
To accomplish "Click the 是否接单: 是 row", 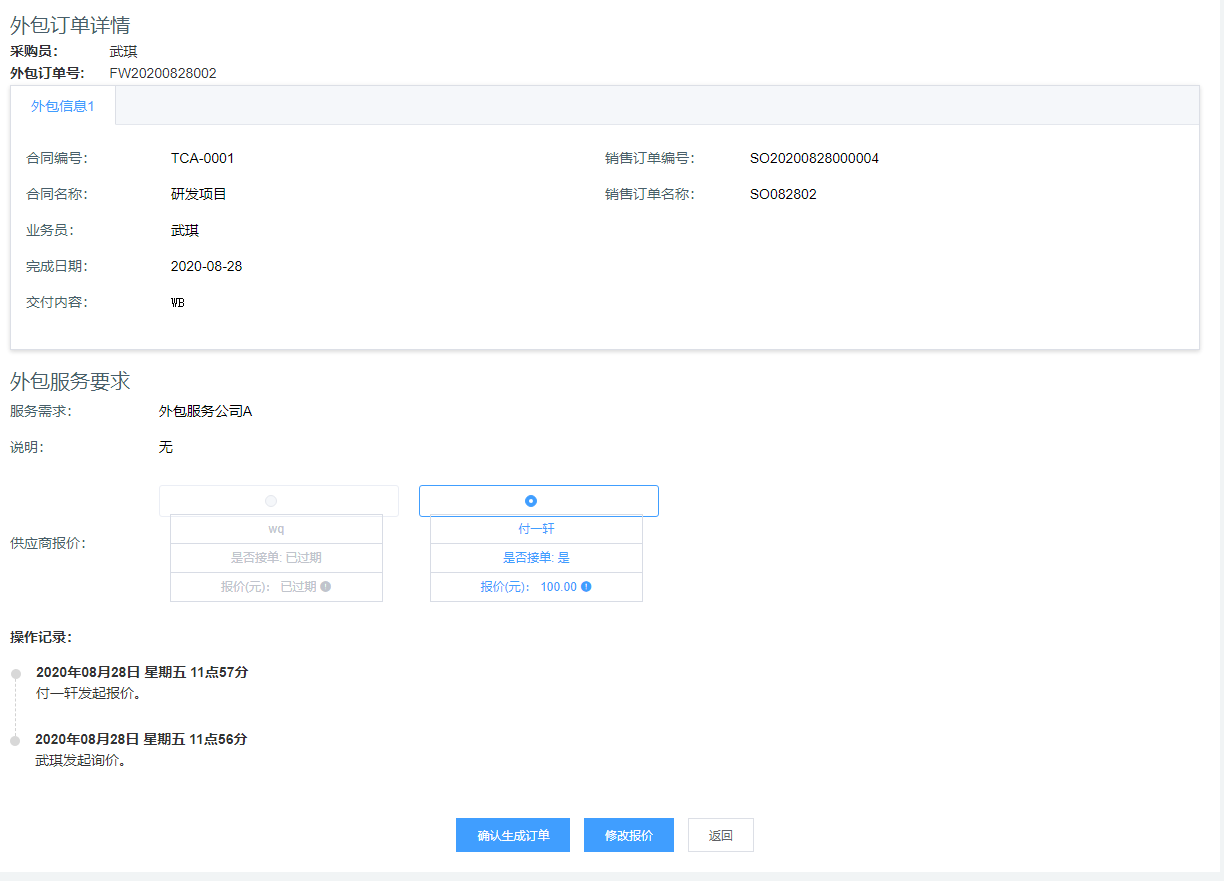I will click(x=536, y=558).
